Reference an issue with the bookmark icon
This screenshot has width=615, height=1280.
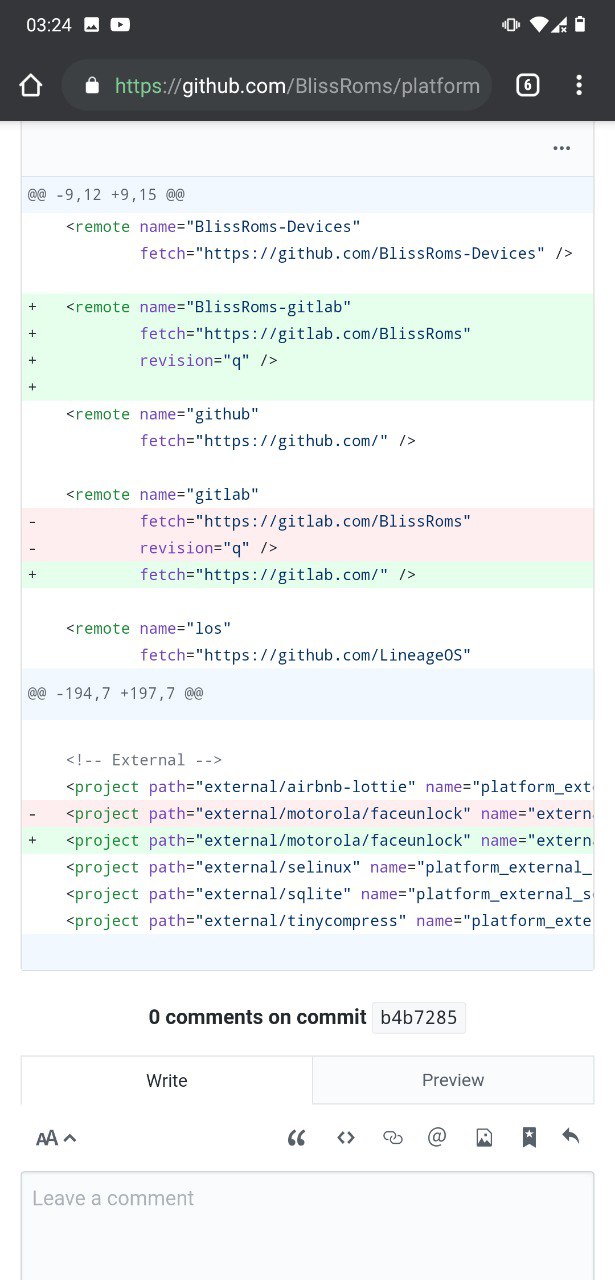pos(529,1137)
